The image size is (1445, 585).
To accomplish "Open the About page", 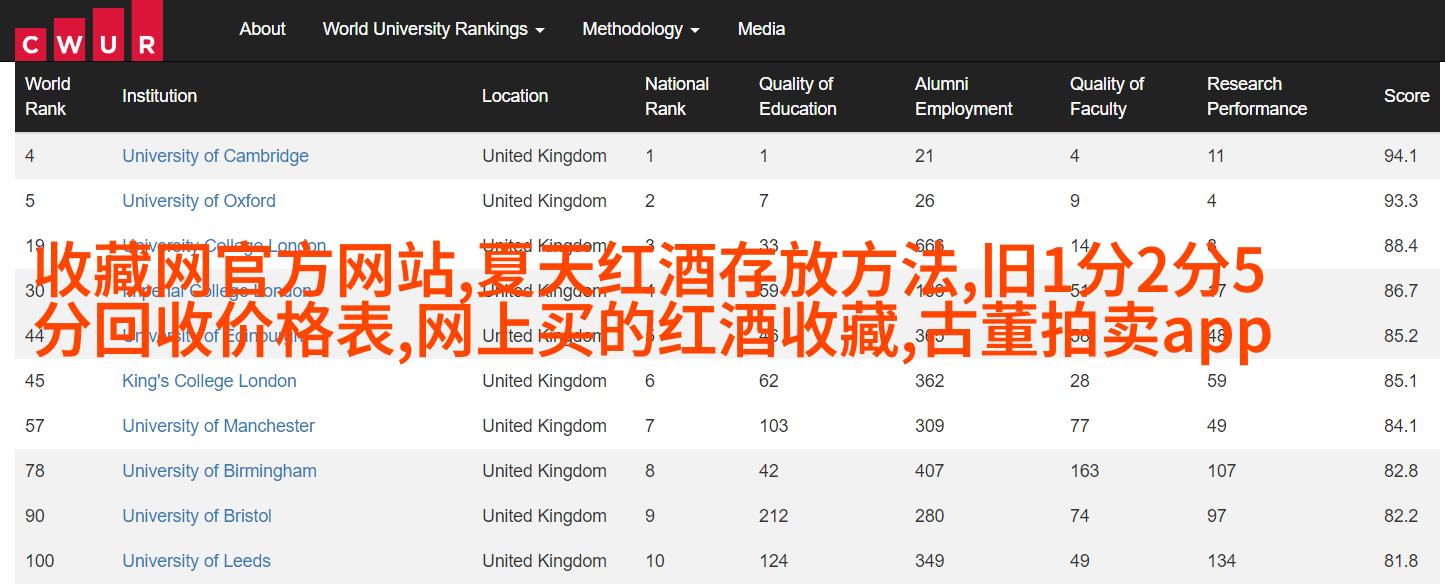I will click(x=262, y=29).
